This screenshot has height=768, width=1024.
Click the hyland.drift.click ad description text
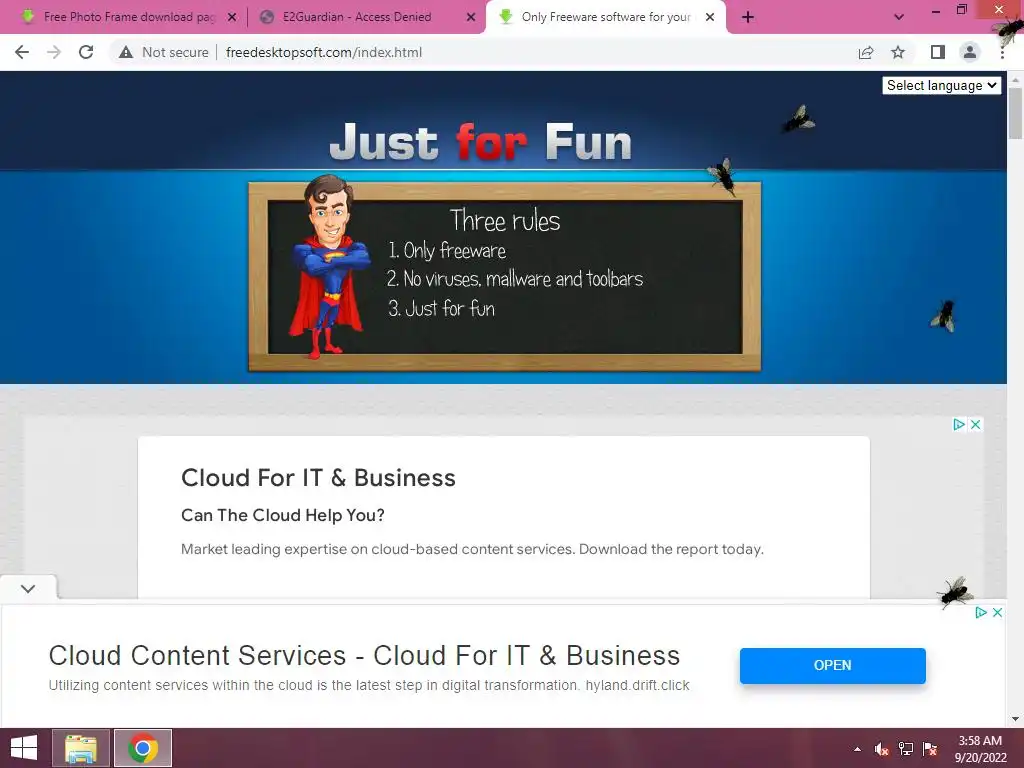point(369,685)
